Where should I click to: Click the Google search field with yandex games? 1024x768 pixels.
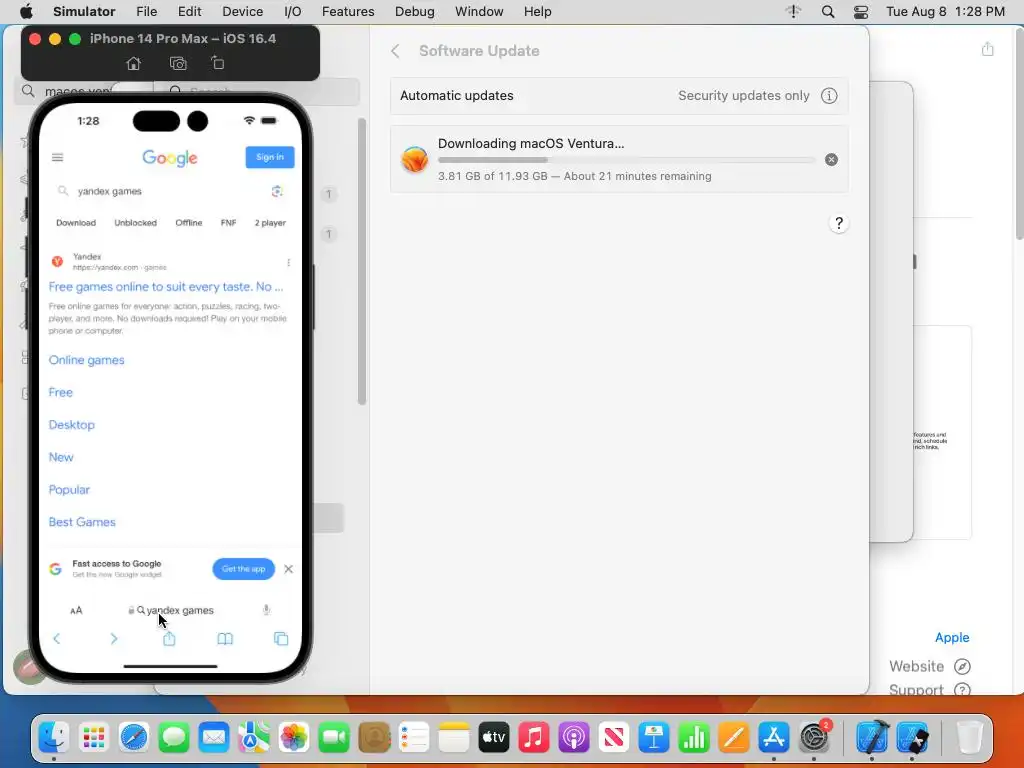(170, 191)
